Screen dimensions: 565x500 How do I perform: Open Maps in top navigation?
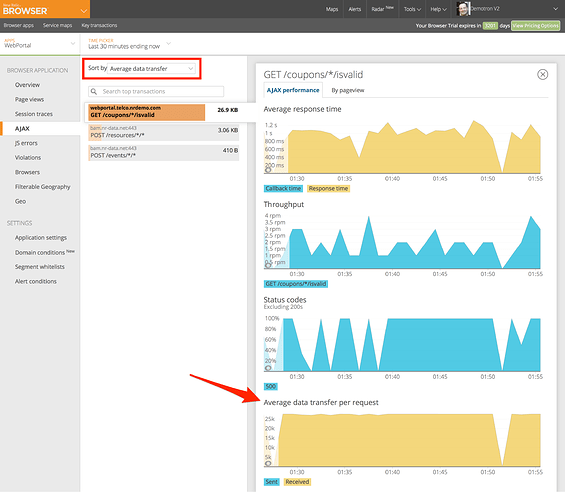pos(332,9)
